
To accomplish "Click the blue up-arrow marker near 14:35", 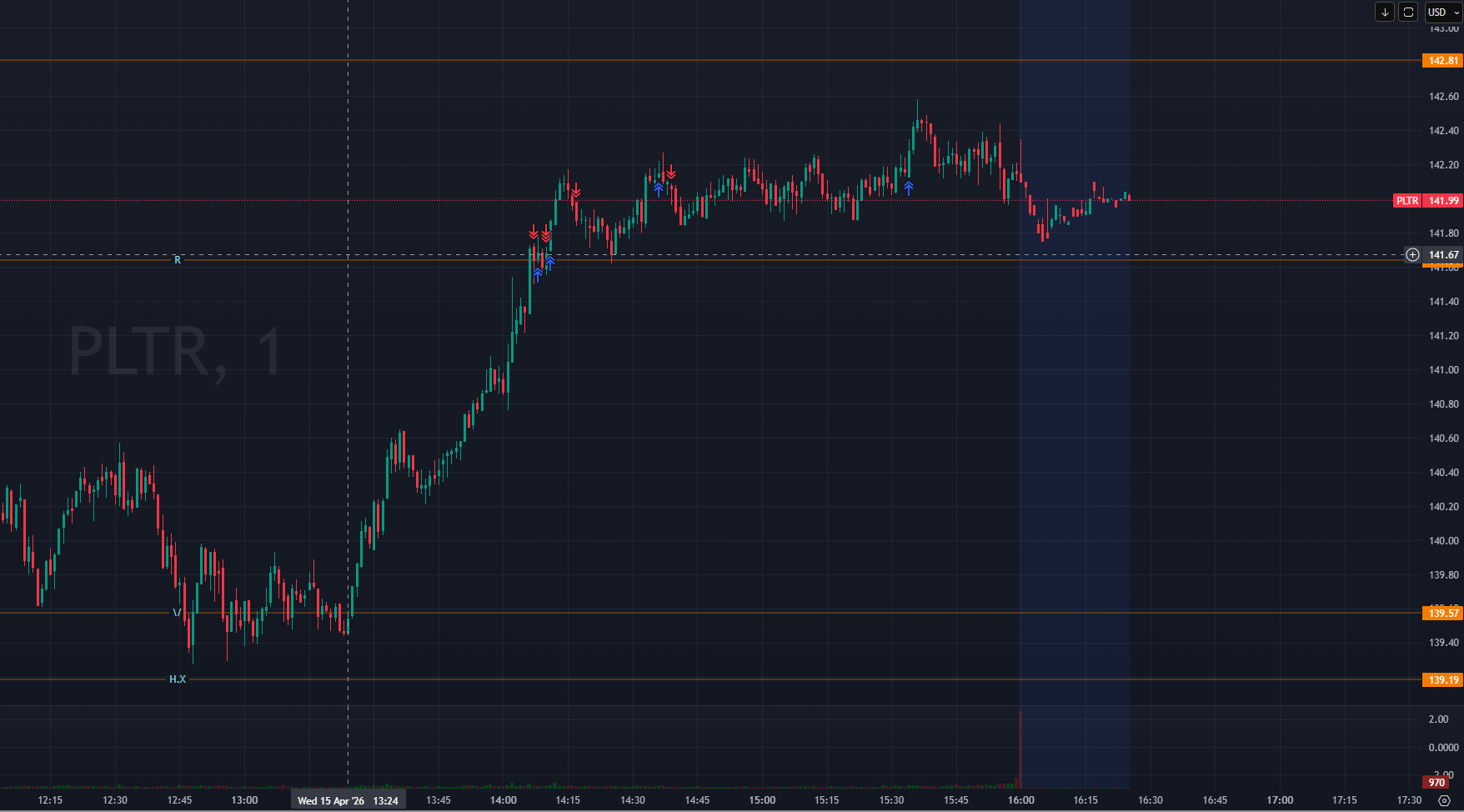I will 659,189.
